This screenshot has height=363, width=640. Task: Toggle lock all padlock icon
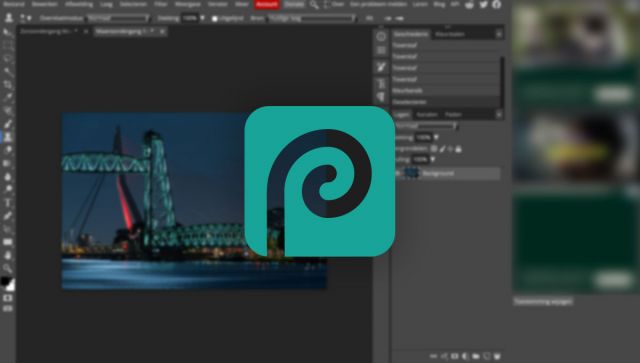[458, 149]
